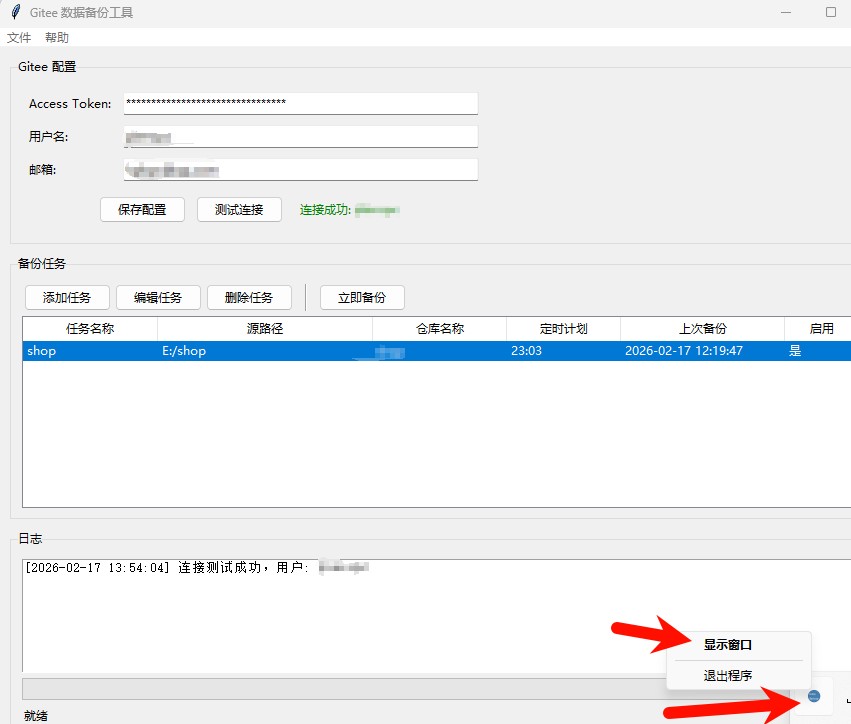Screen dimensions: 851x724
Task: Click the blue tray icon near the popup menu
Action: [x=814, y=696]
